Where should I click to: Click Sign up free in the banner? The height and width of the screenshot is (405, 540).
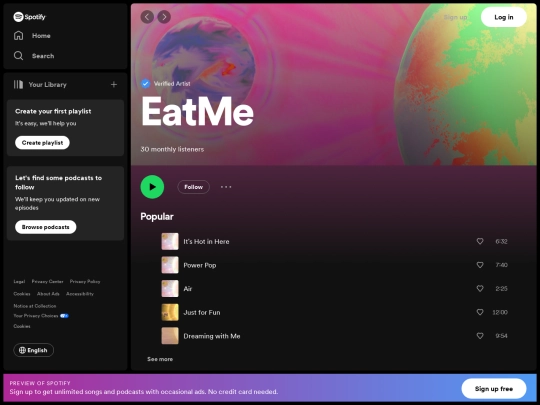click(494, 388)
